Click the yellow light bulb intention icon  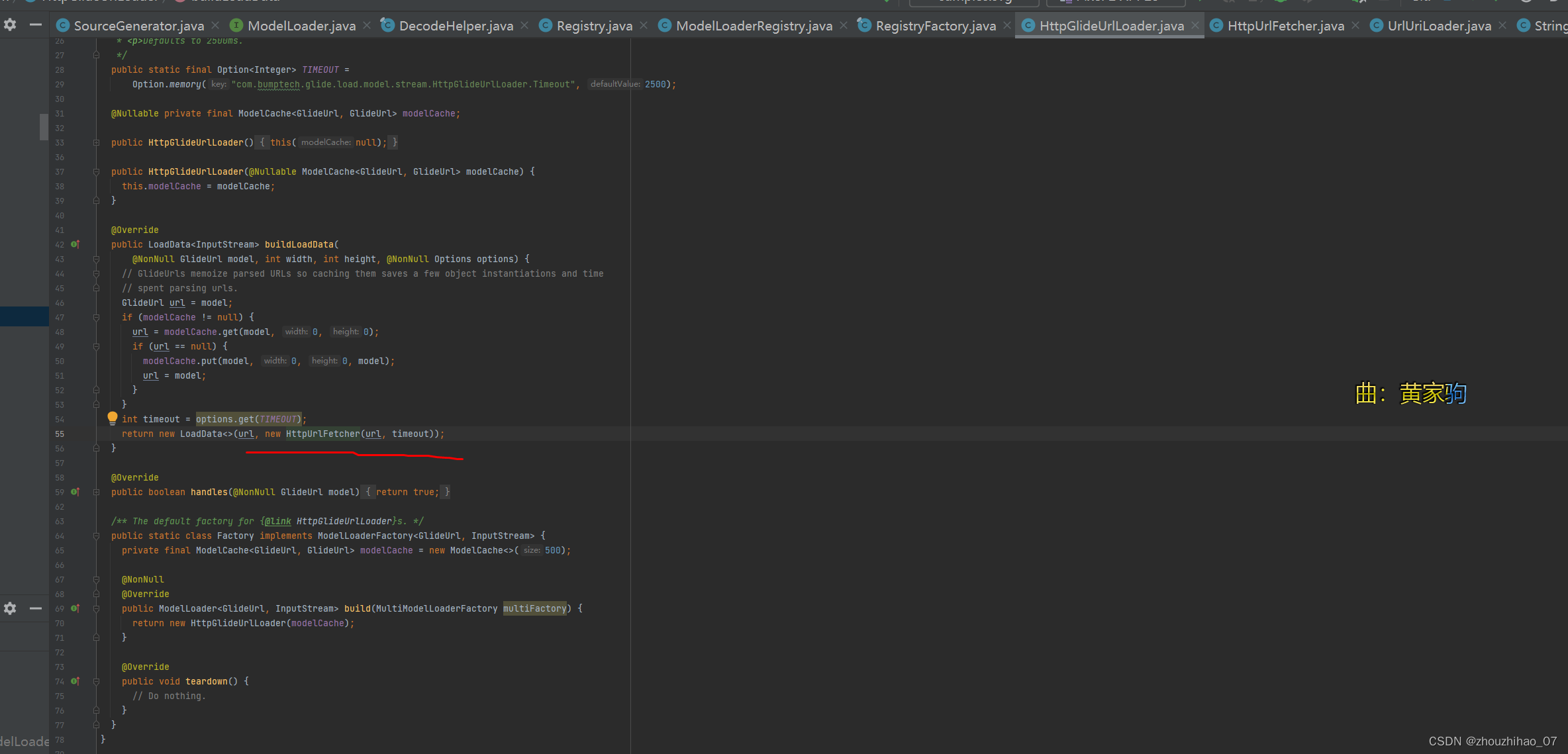coord(113,418)
